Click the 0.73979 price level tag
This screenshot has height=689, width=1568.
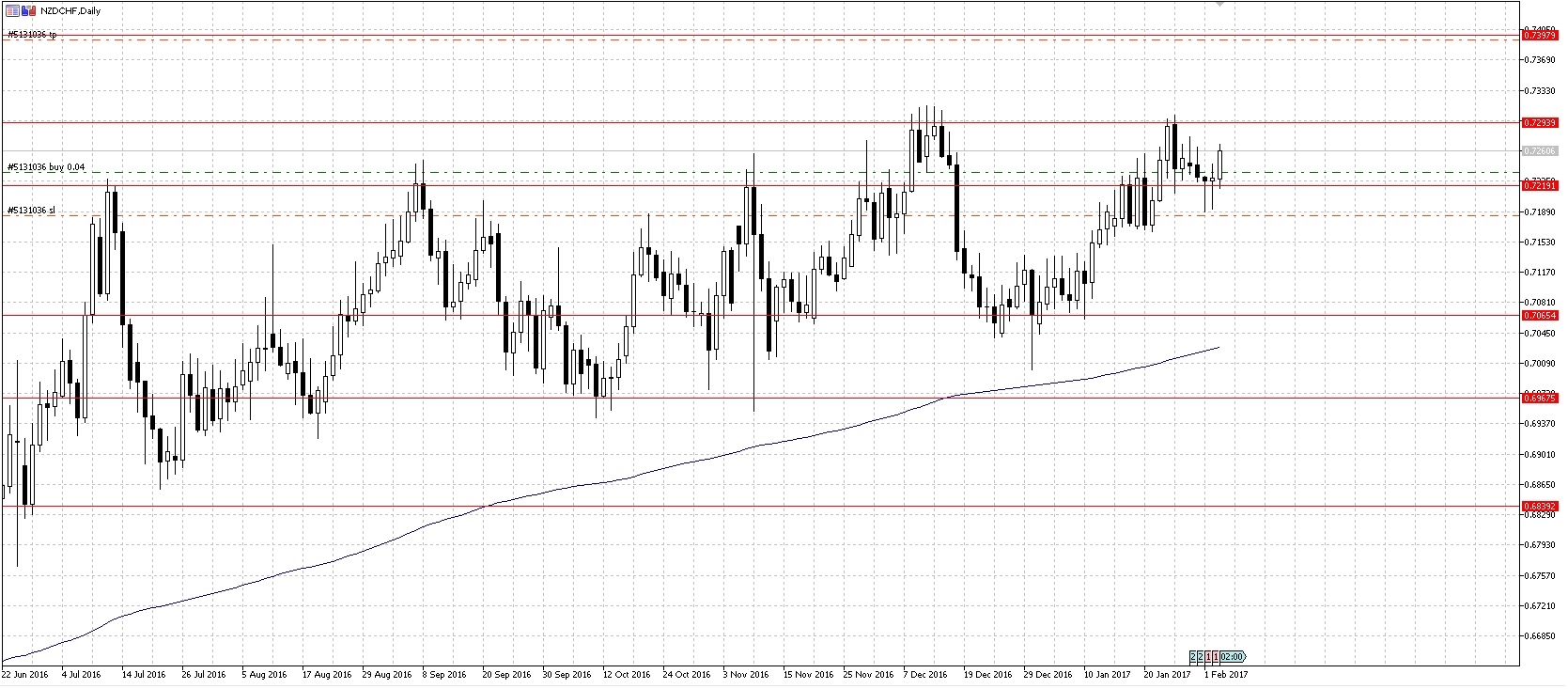tap(1540, 36)
